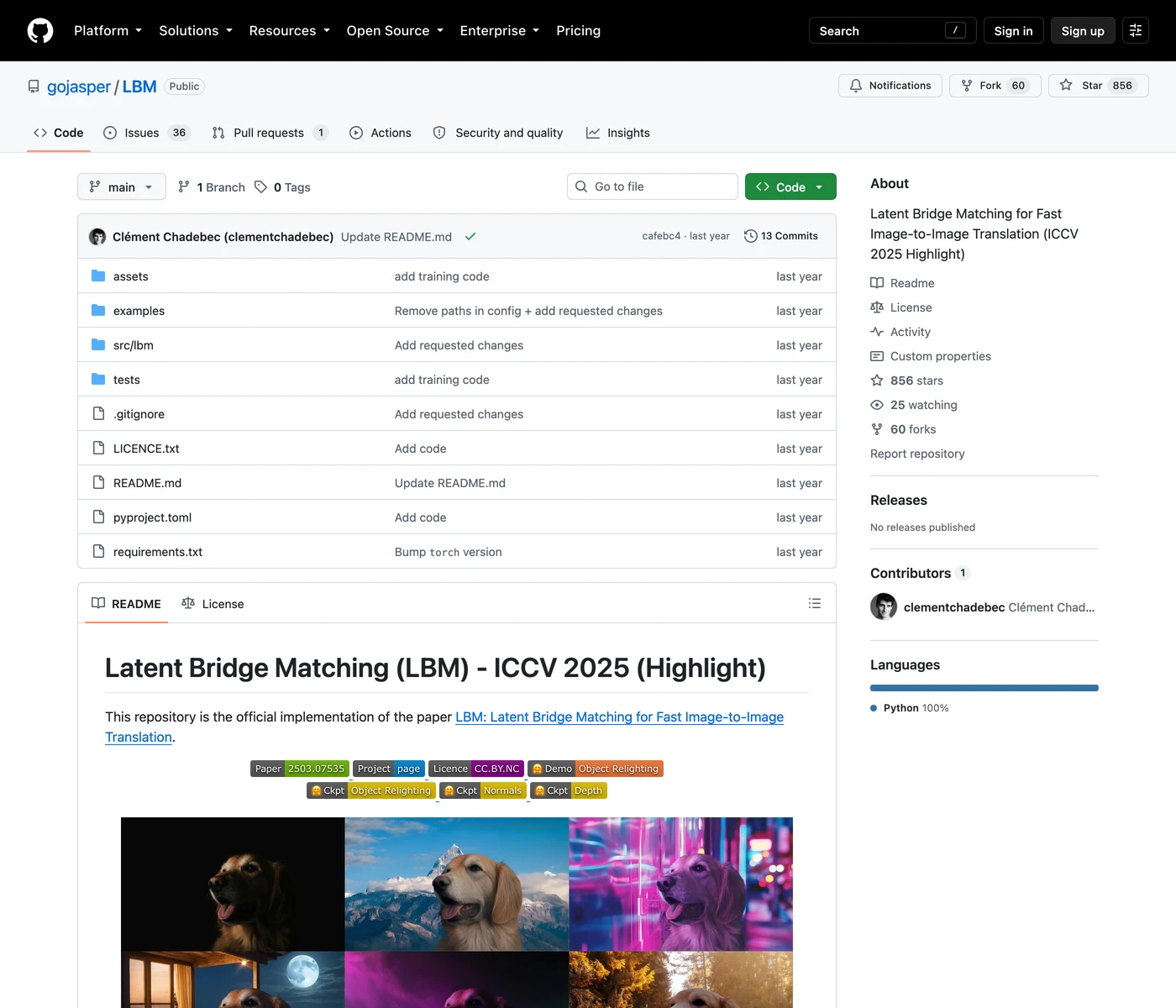Image resolution: width=1176 pixels, height=1008 pixels.
Task: Open the Pull requests tab
Action: tap(270, 133)
